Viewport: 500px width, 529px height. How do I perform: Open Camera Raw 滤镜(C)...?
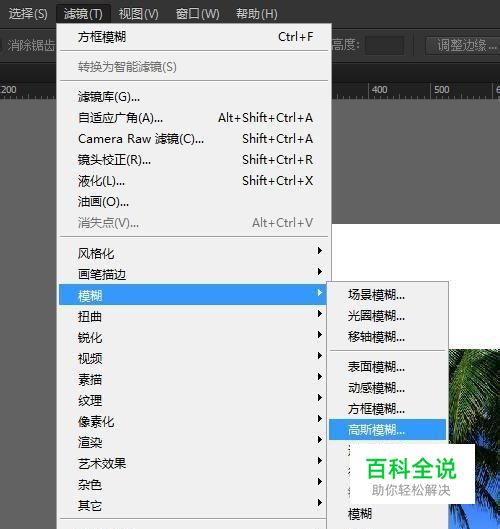194,139
